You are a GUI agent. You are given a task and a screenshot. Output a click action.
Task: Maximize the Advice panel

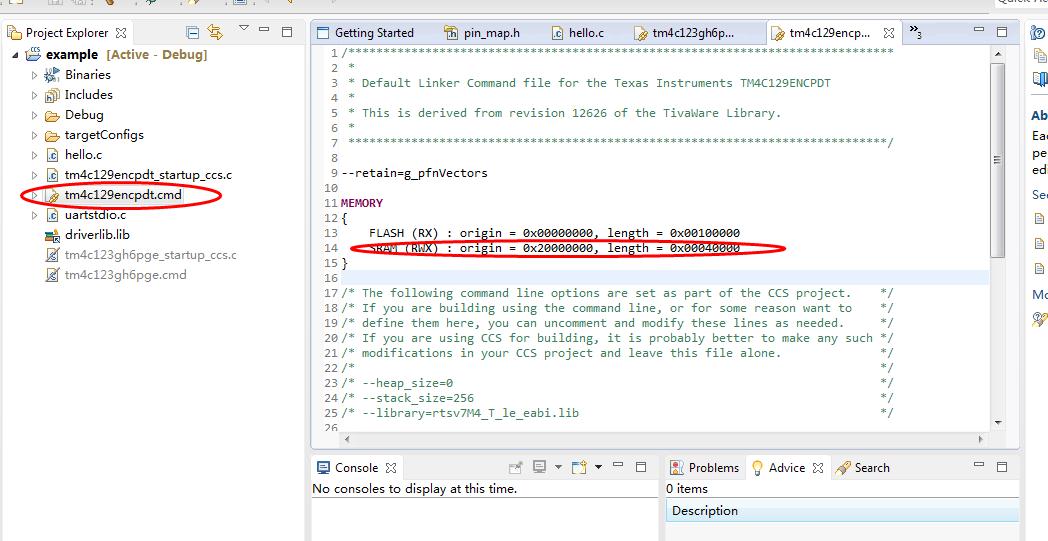(1002, 466)
